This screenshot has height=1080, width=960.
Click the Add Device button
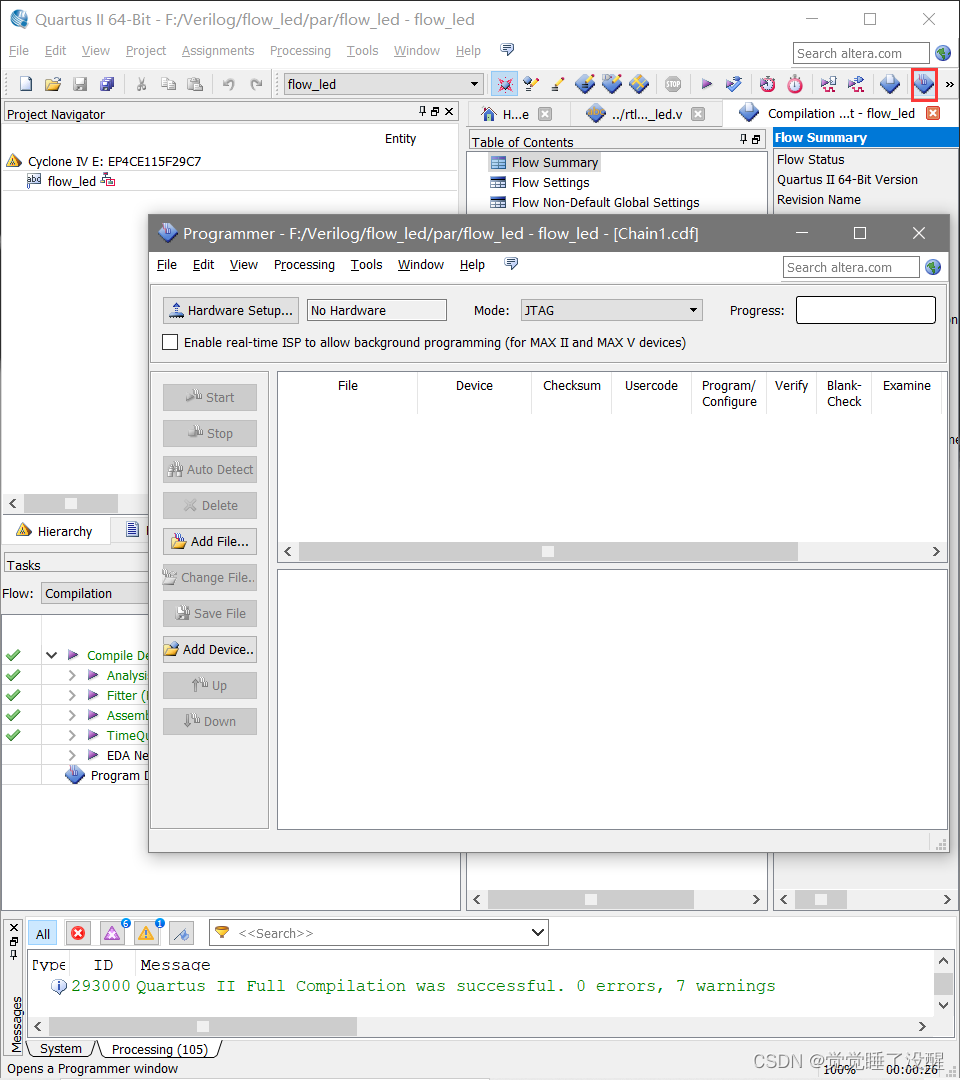(210, 650)
